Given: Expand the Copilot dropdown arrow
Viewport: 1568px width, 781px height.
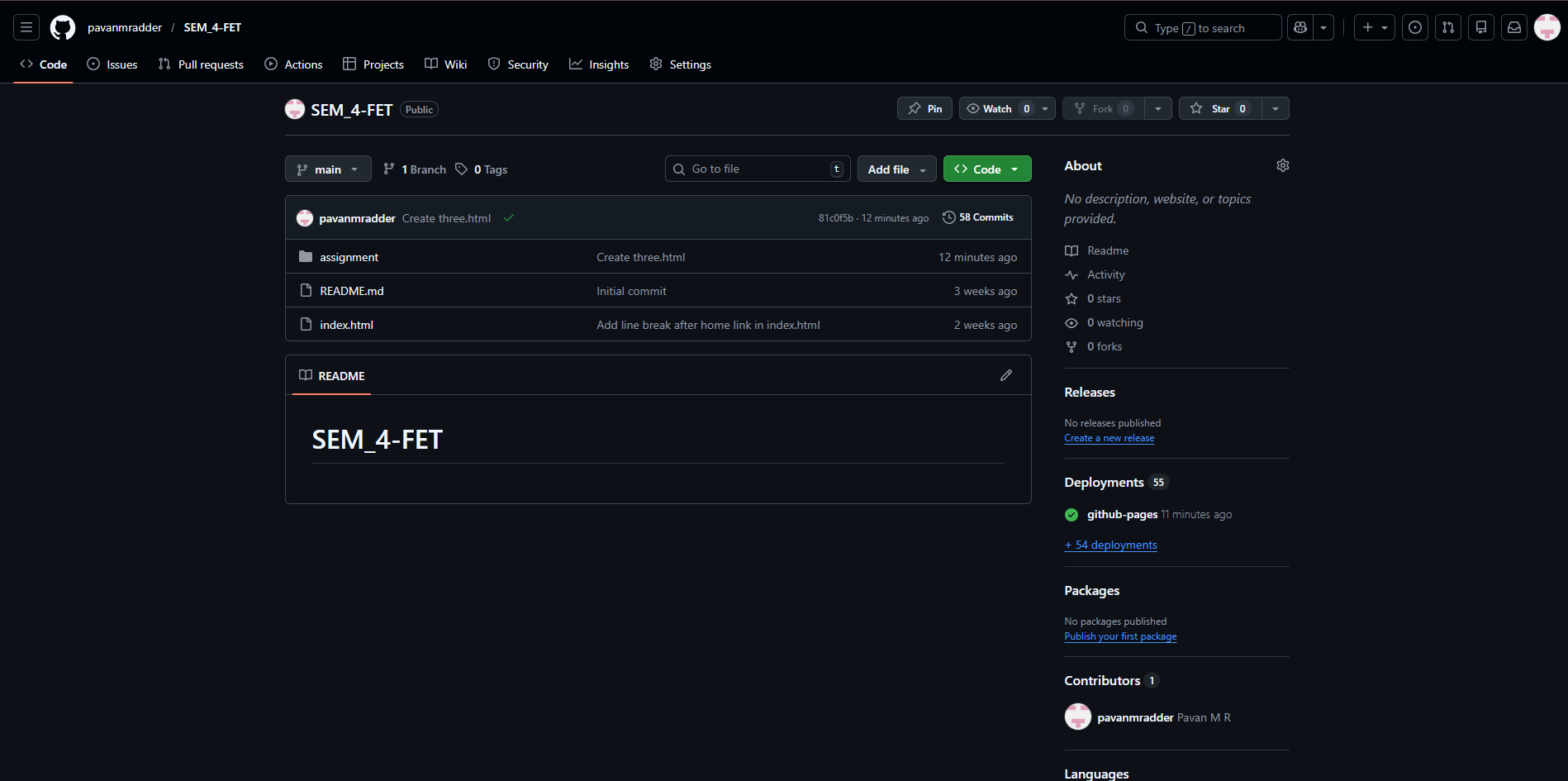Looking at the screenshot, I should (1323, 27).
